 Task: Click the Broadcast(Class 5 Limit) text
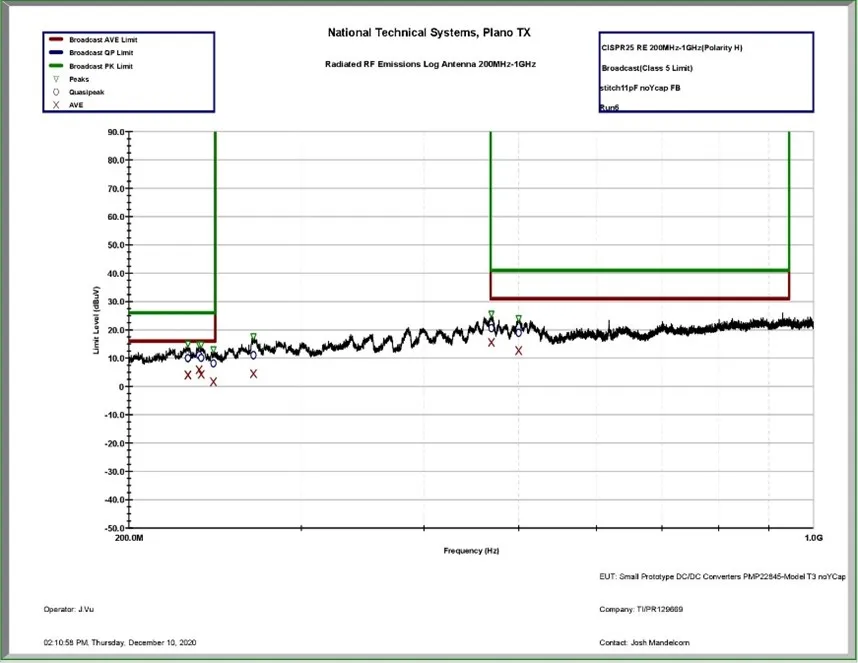[647, 68]
